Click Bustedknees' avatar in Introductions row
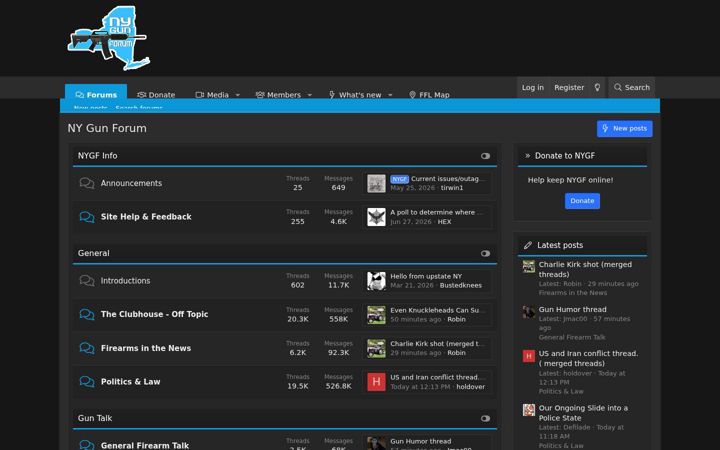Screen dimensions: 720x450 (376, 281)
